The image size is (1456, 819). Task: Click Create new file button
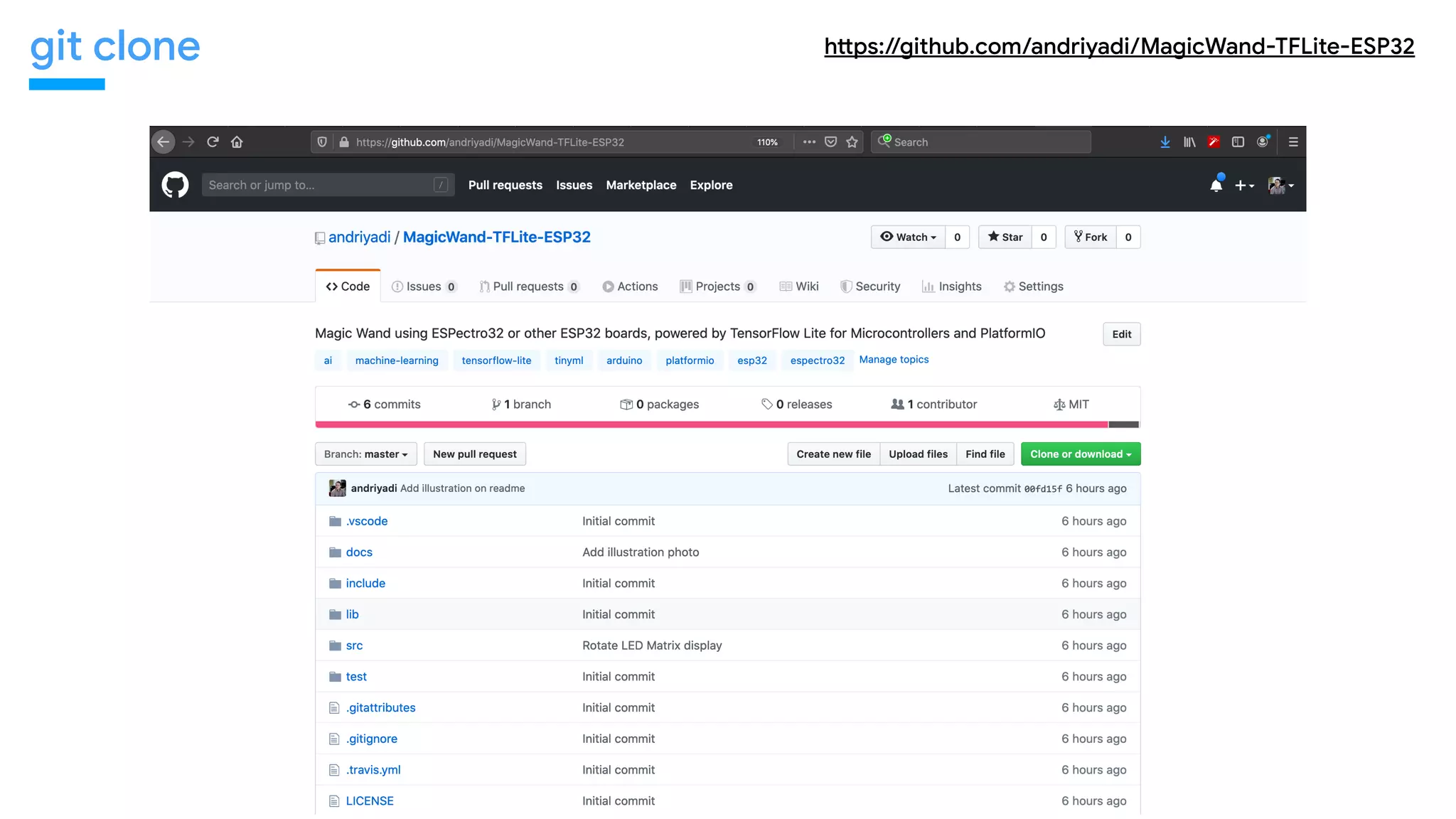pos(833,454)
